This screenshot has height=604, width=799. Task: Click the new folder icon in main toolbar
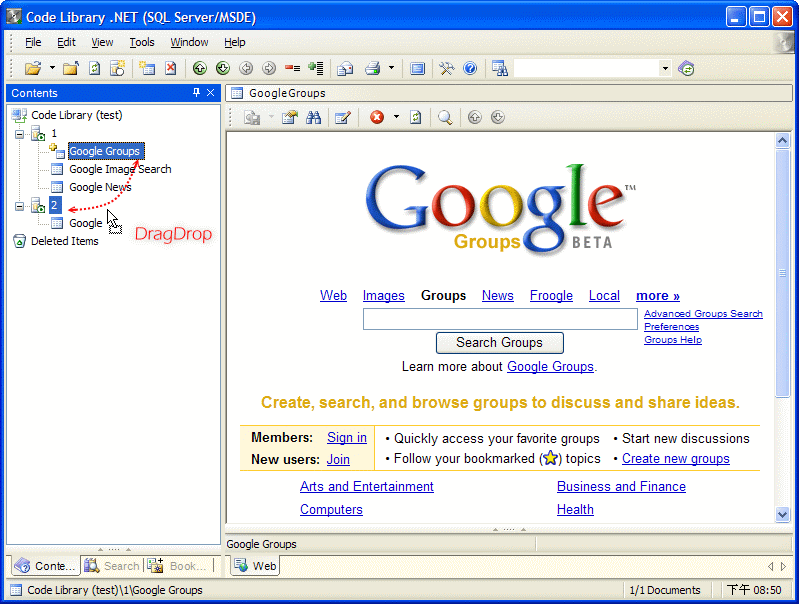(71, 68)
